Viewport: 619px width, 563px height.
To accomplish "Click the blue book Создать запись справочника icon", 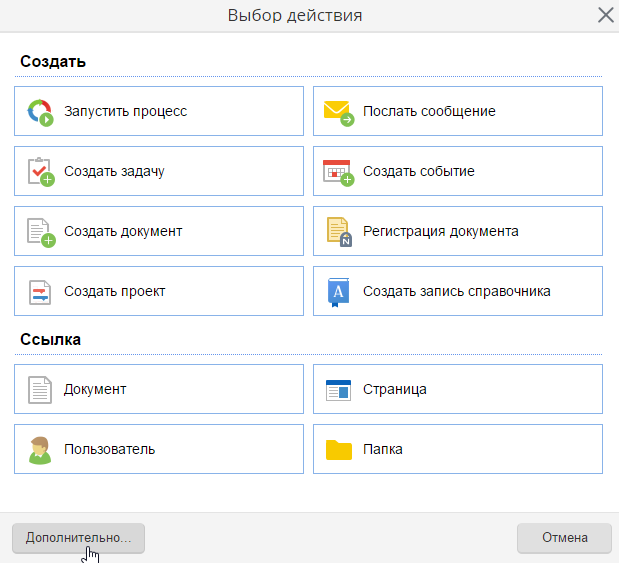I will pos(338,292).
